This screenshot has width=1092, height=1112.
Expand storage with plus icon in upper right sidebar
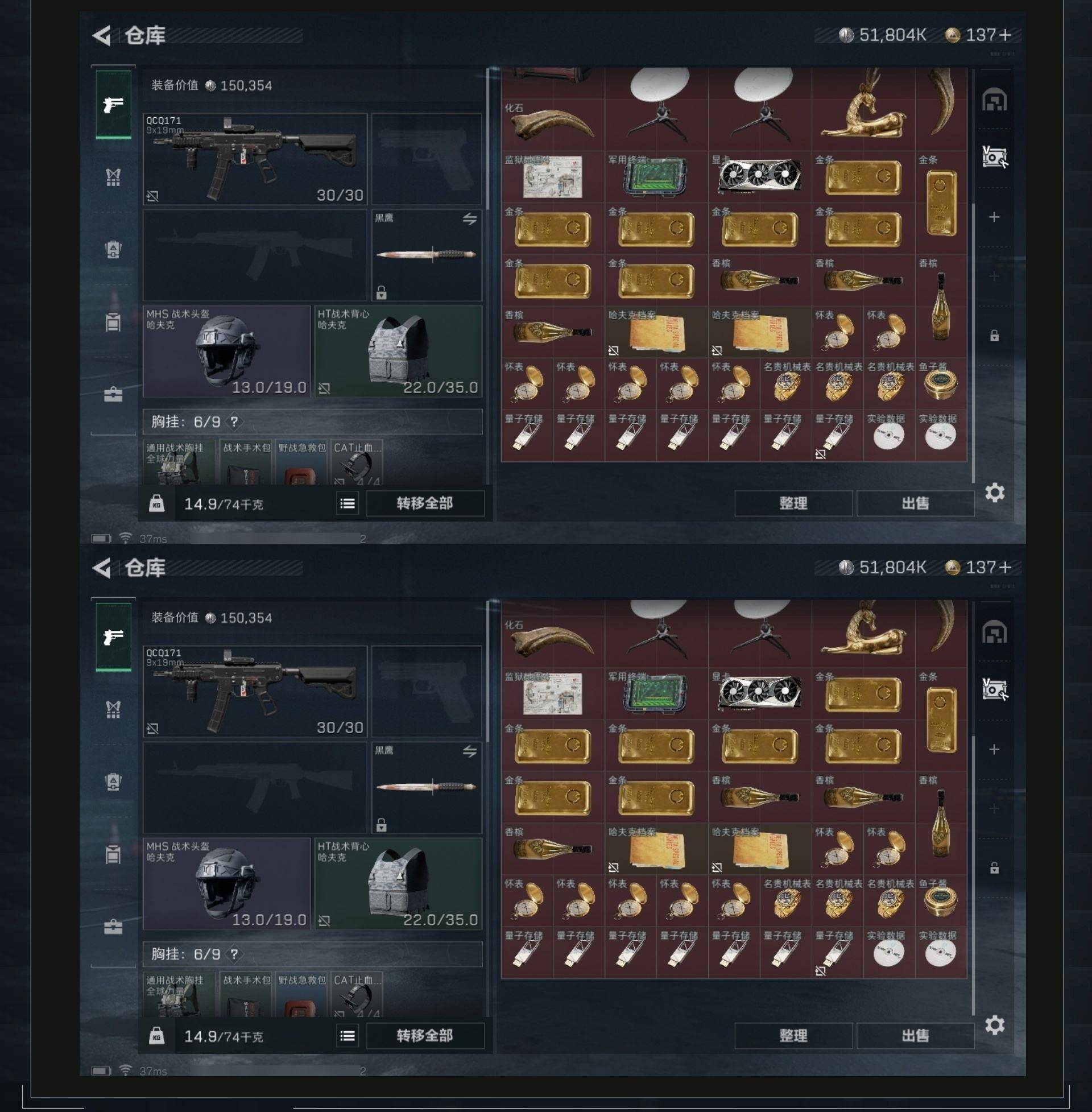[995, 217]
